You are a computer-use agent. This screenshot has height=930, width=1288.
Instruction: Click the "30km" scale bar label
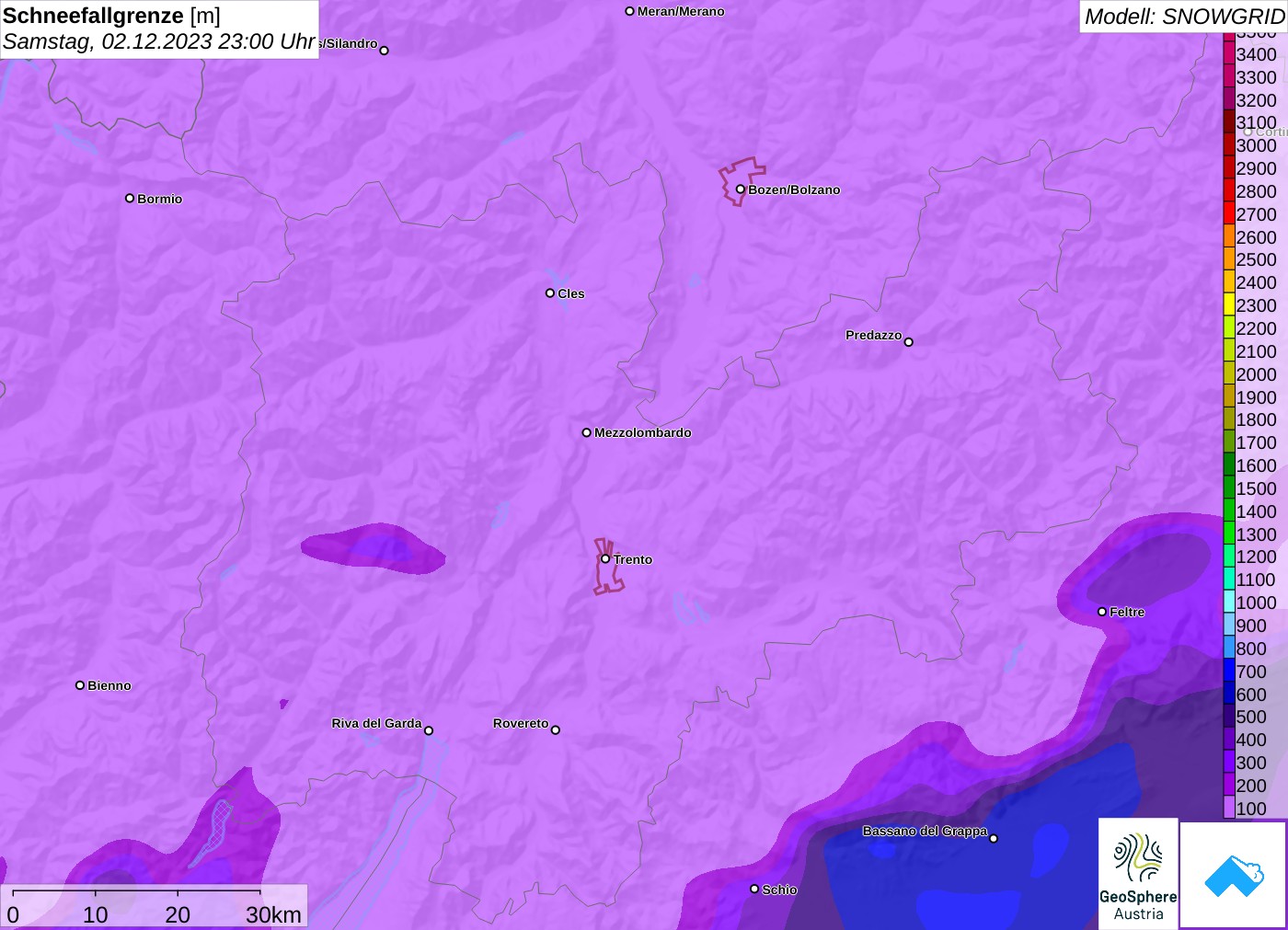pos(273,914)
